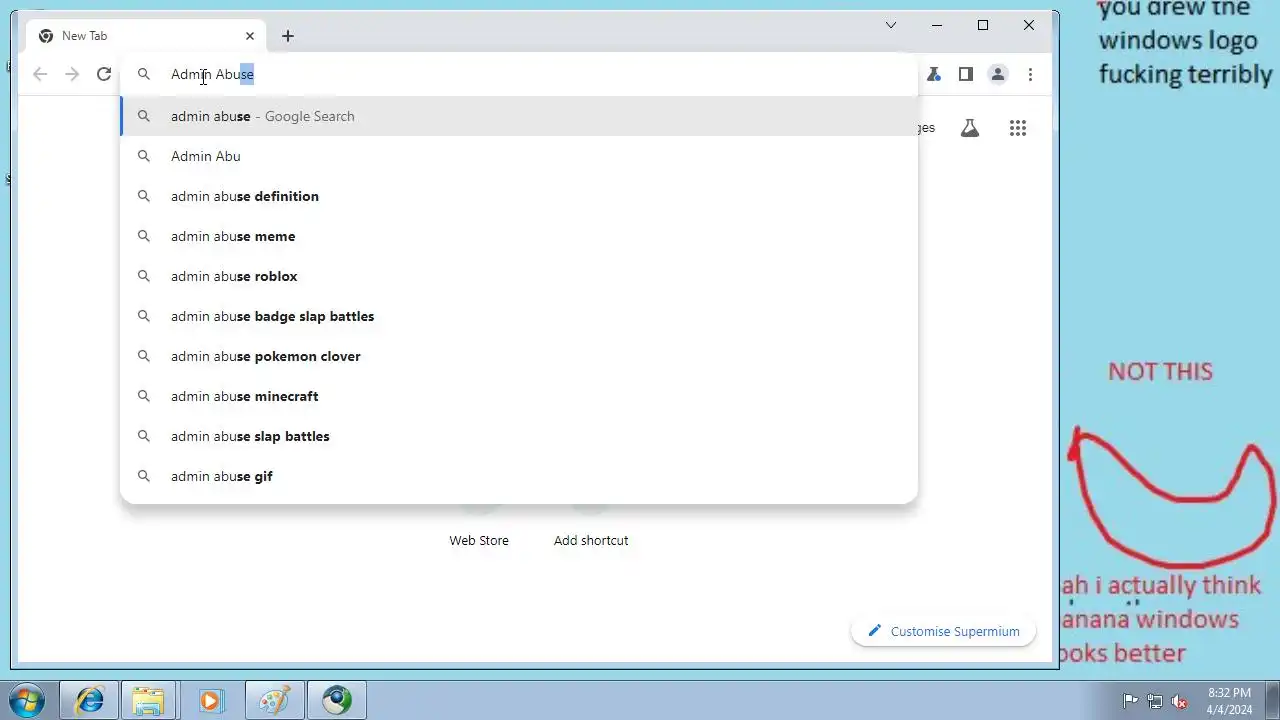This screenshot has height=720, width=1280.
Task: Choose 'admin abuse - Google Search' suggestion
Action: click(x=519, y=116)
